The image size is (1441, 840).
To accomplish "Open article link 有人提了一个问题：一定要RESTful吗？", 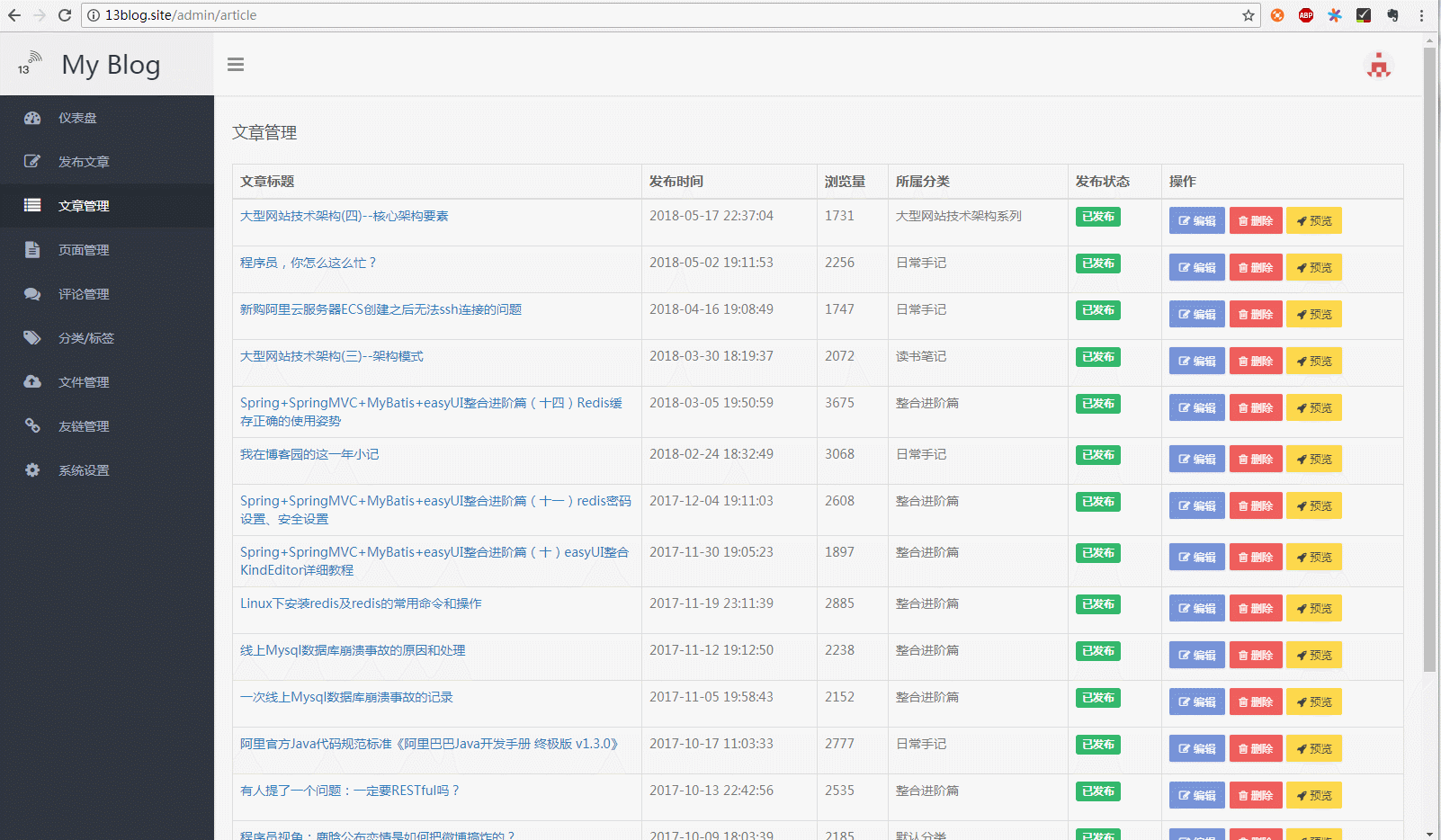I will (350, 791).
